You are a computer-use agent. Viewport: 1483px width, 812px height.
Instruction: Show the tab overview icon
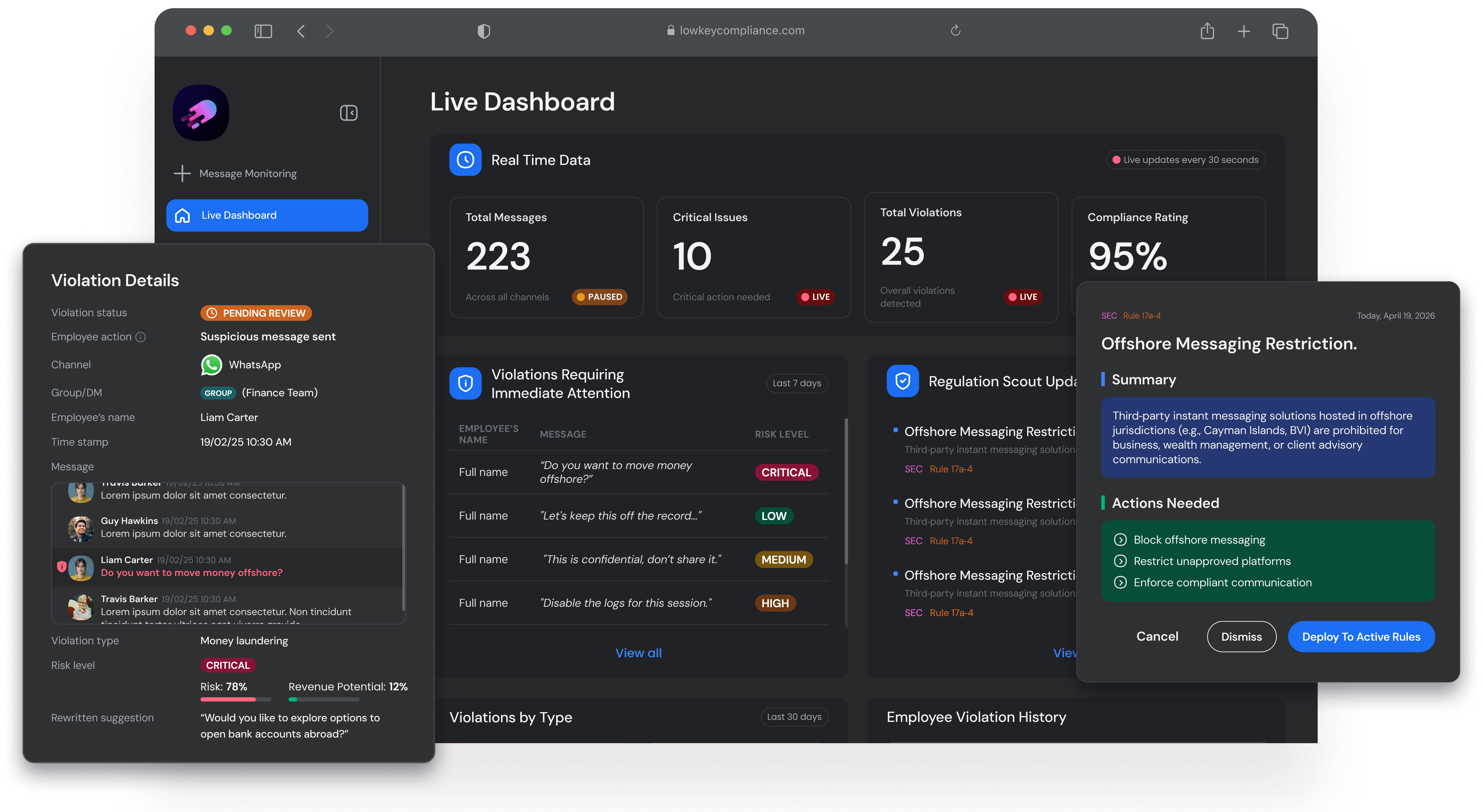point(1280,31)
